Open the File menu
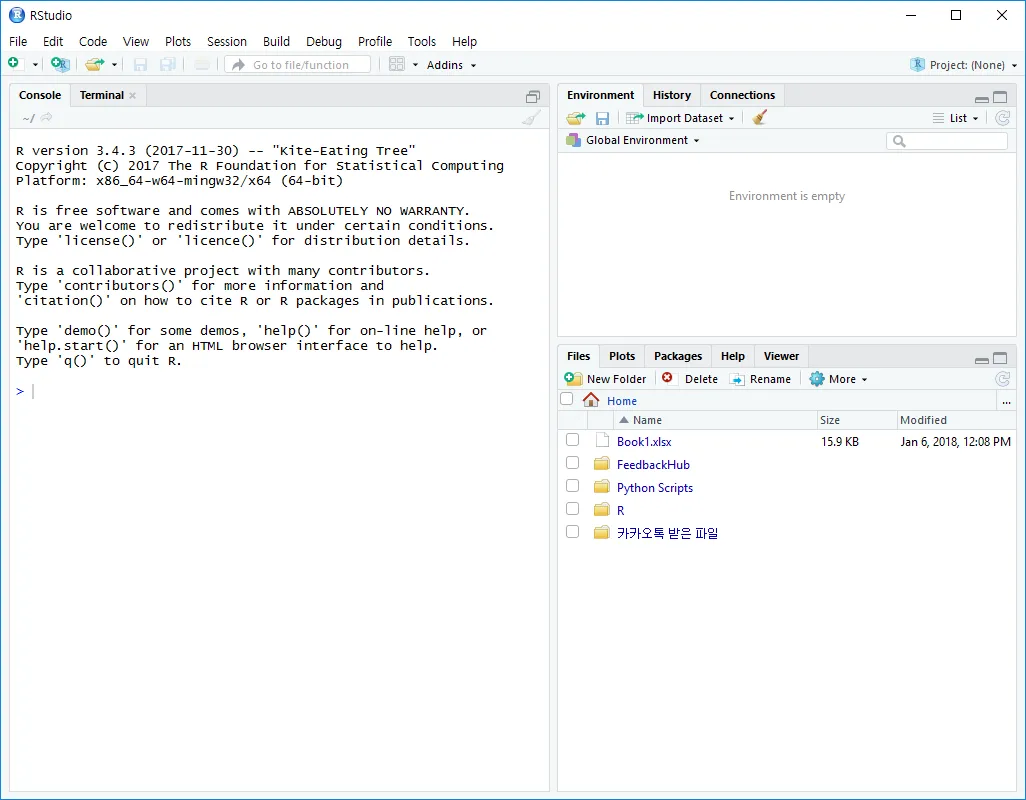The width and height of the screenshot is (1026, 800). tap(18, 41)
